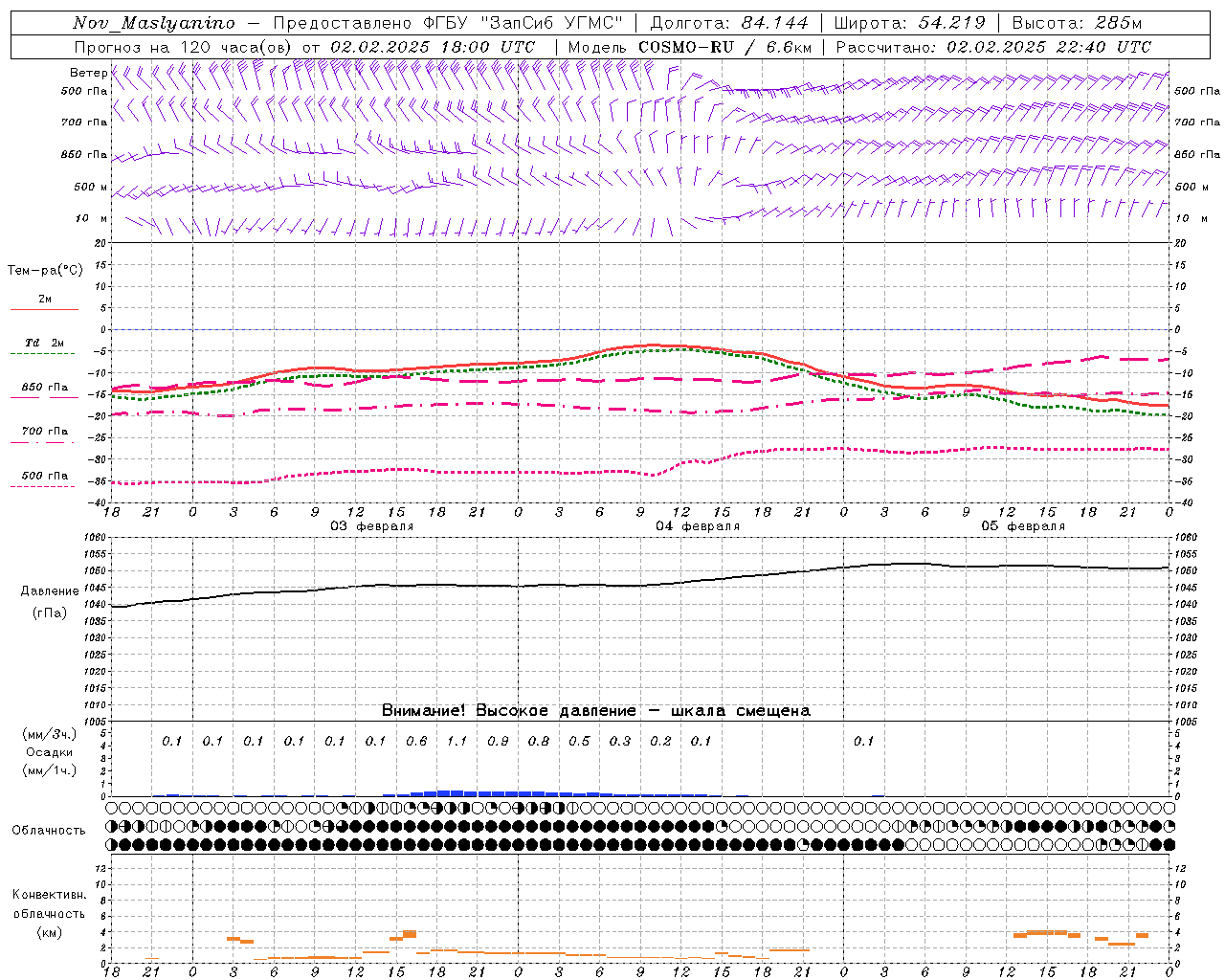The width and height of the screenshot is (1225, 980).
Task: Click the '04 февраля' date label
Action: point(698,526)
